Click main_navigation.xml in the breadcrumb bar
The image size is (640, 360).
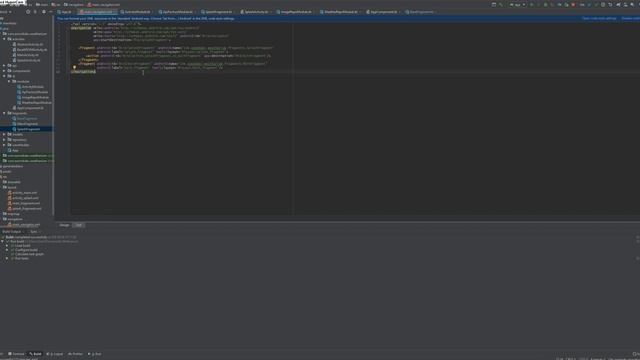pos(104,5)
